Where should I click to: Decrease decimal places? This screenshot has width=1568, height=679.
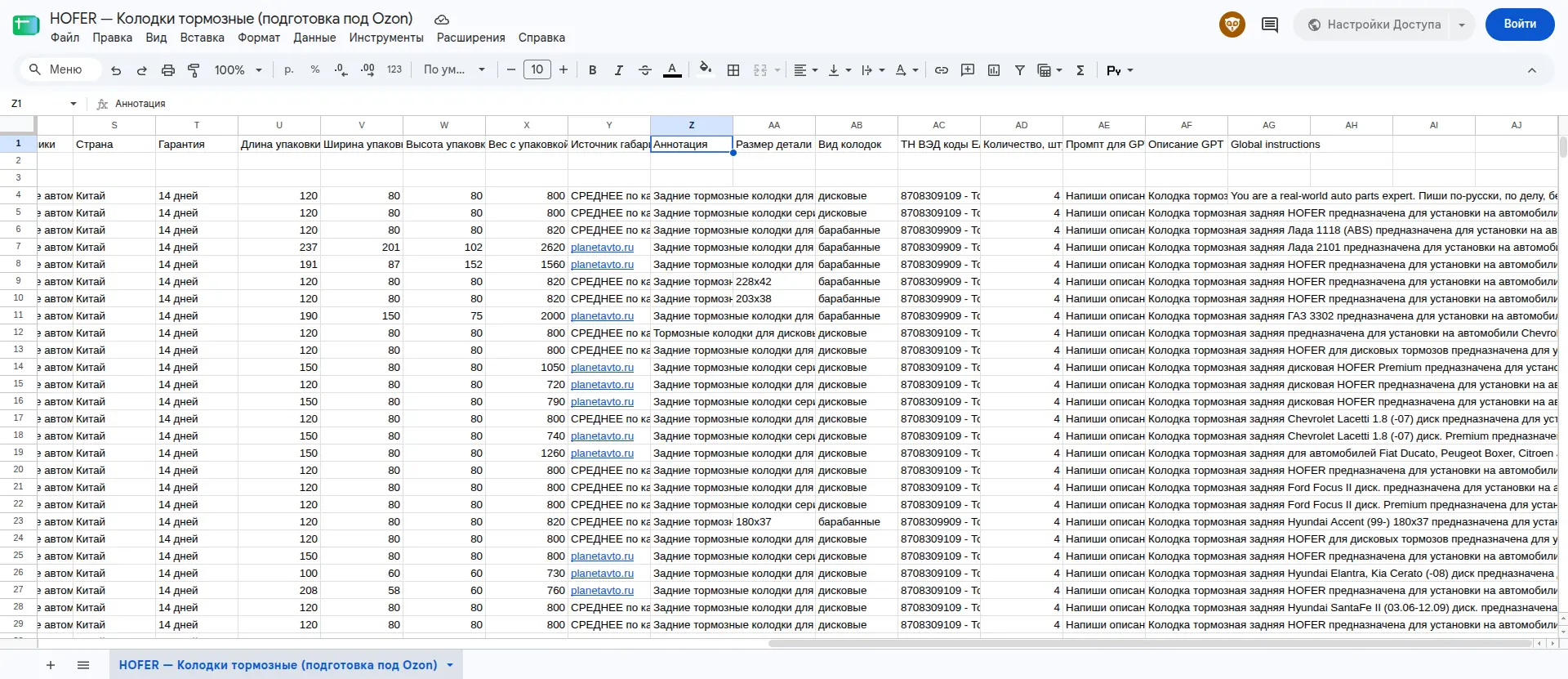point(341,70)
